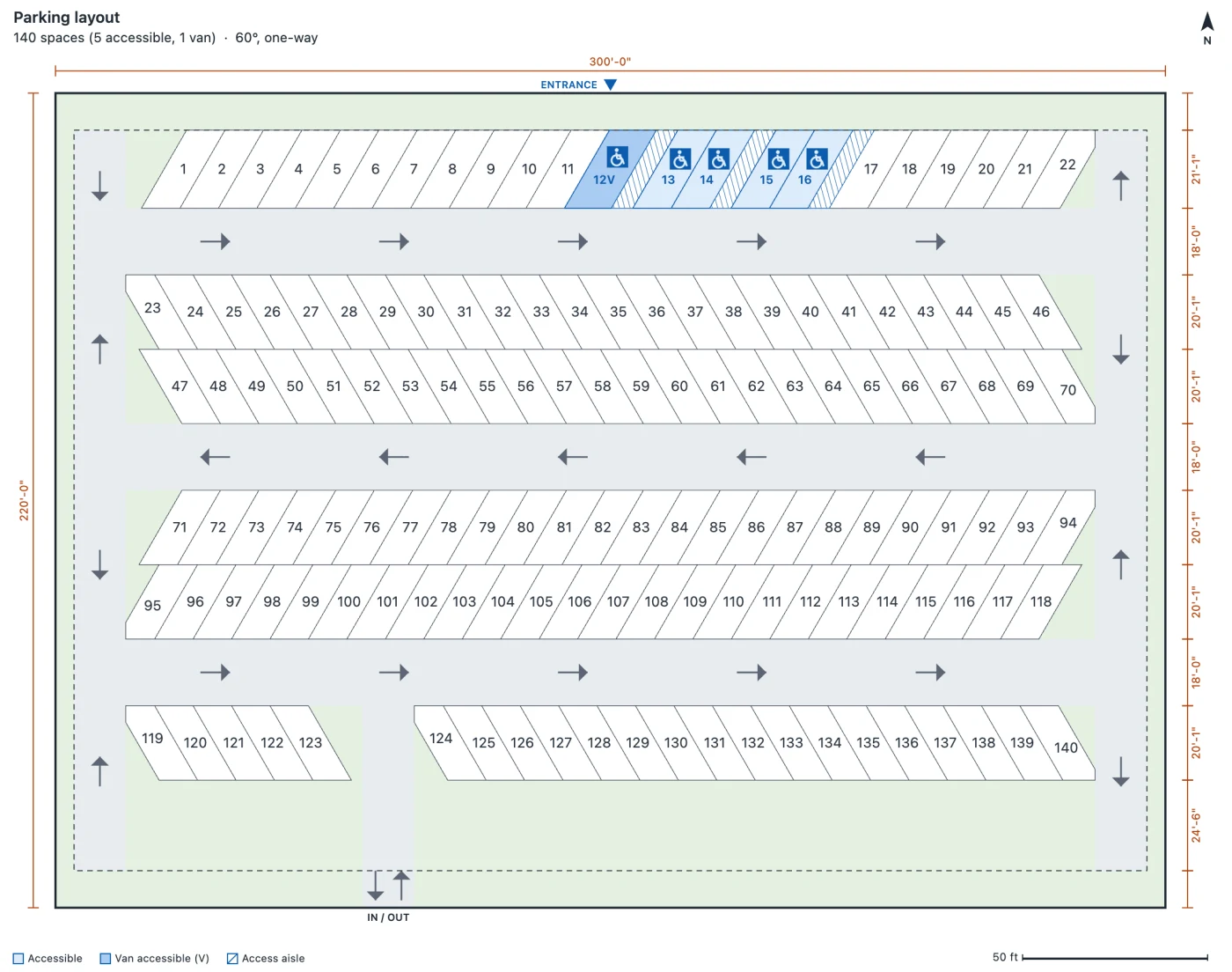
Task: Select parking space 17
Action: pyautogui.click(x=871, y=169)
